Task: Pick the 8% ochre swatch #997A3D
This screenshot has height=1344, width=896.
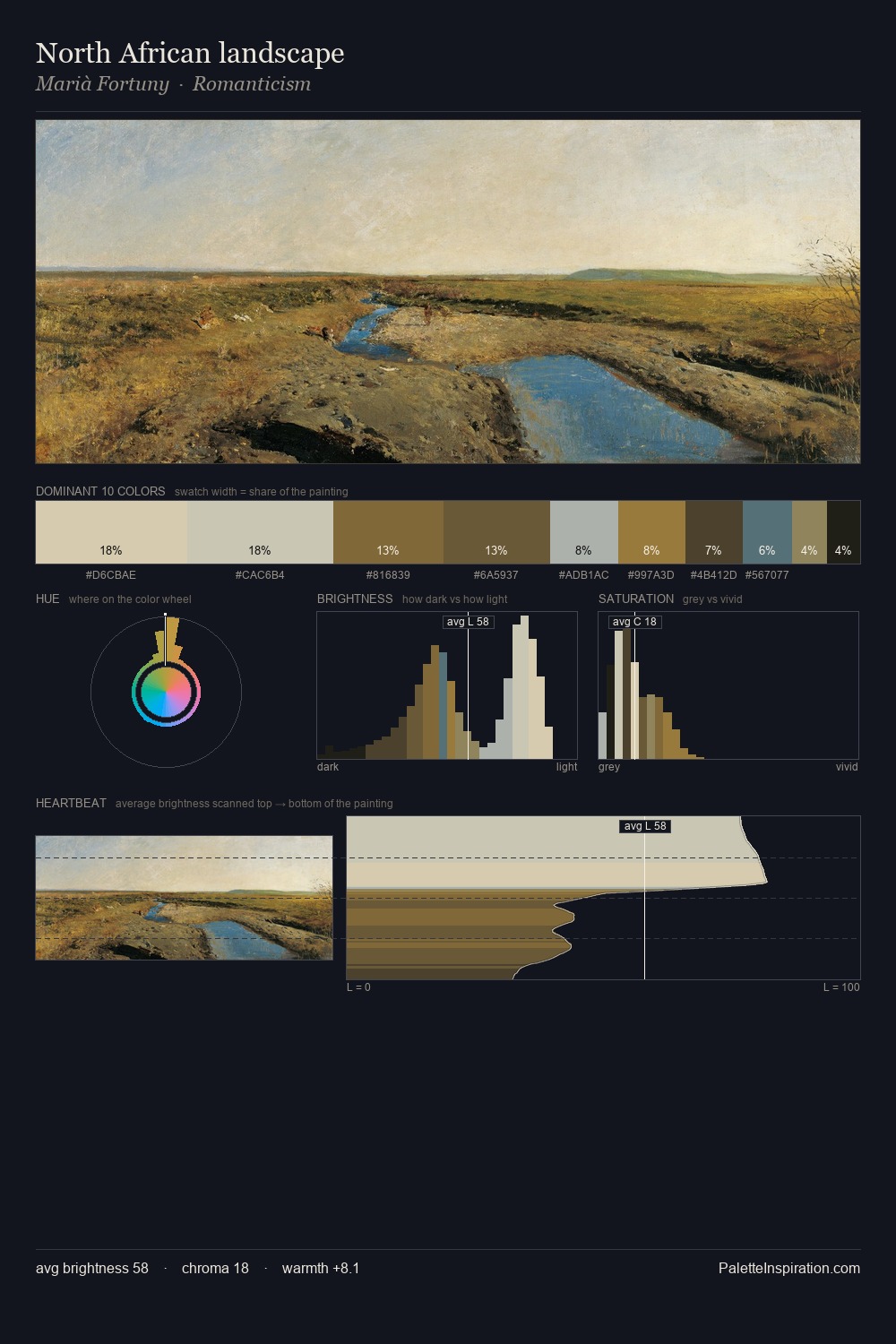Action: click(651, 532)
